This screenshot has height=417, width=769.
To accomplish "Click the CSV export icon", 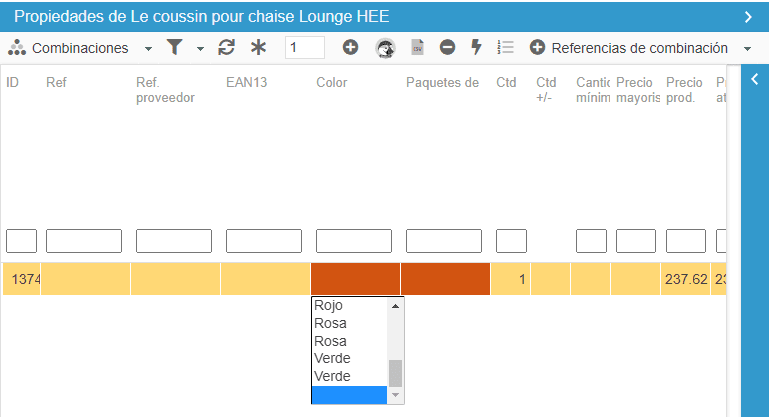I will point(418,48).
